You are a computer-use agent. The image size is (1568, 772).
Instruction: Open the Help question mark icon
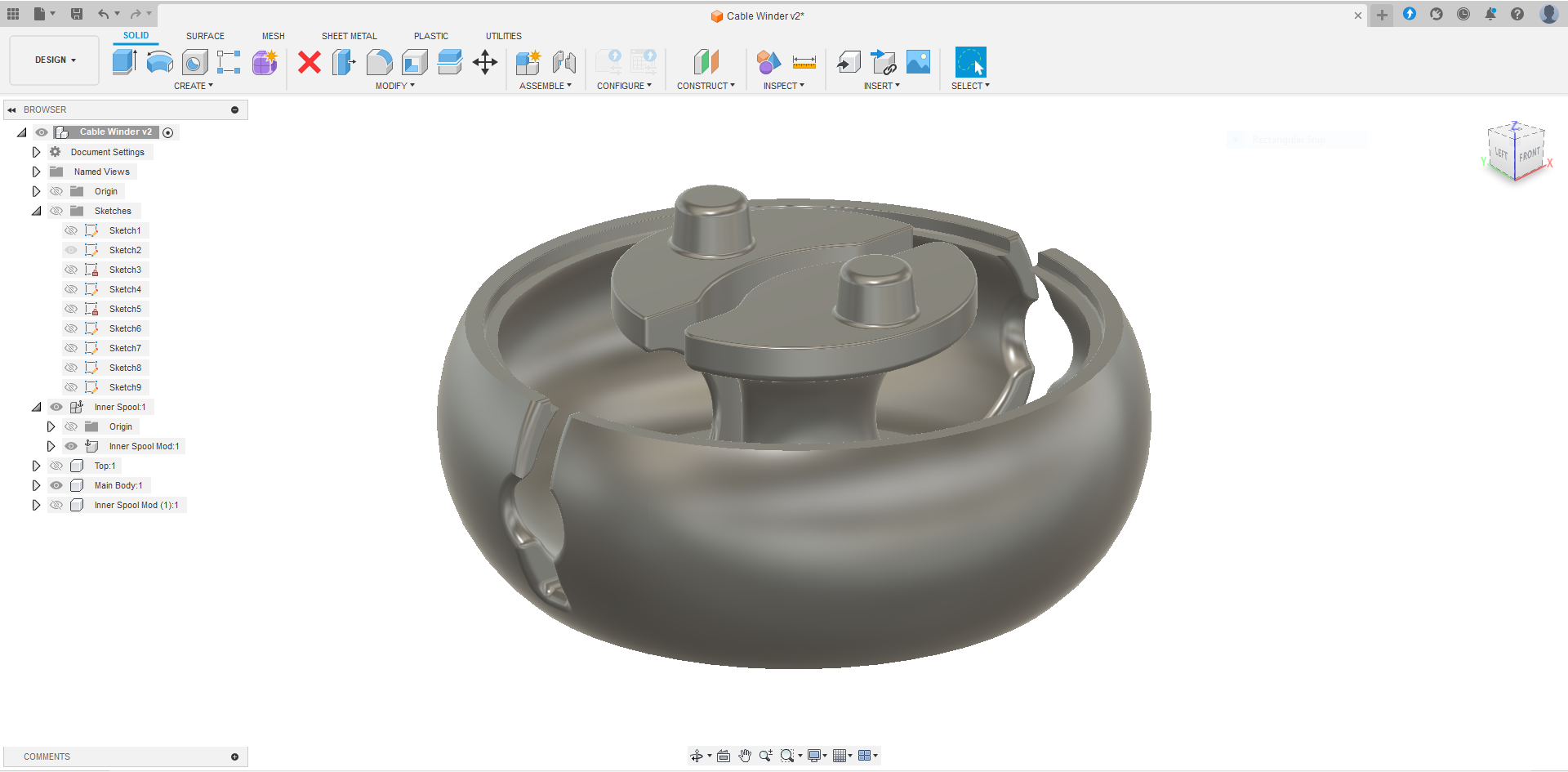pyautogui.click(x=1517, y=14)
